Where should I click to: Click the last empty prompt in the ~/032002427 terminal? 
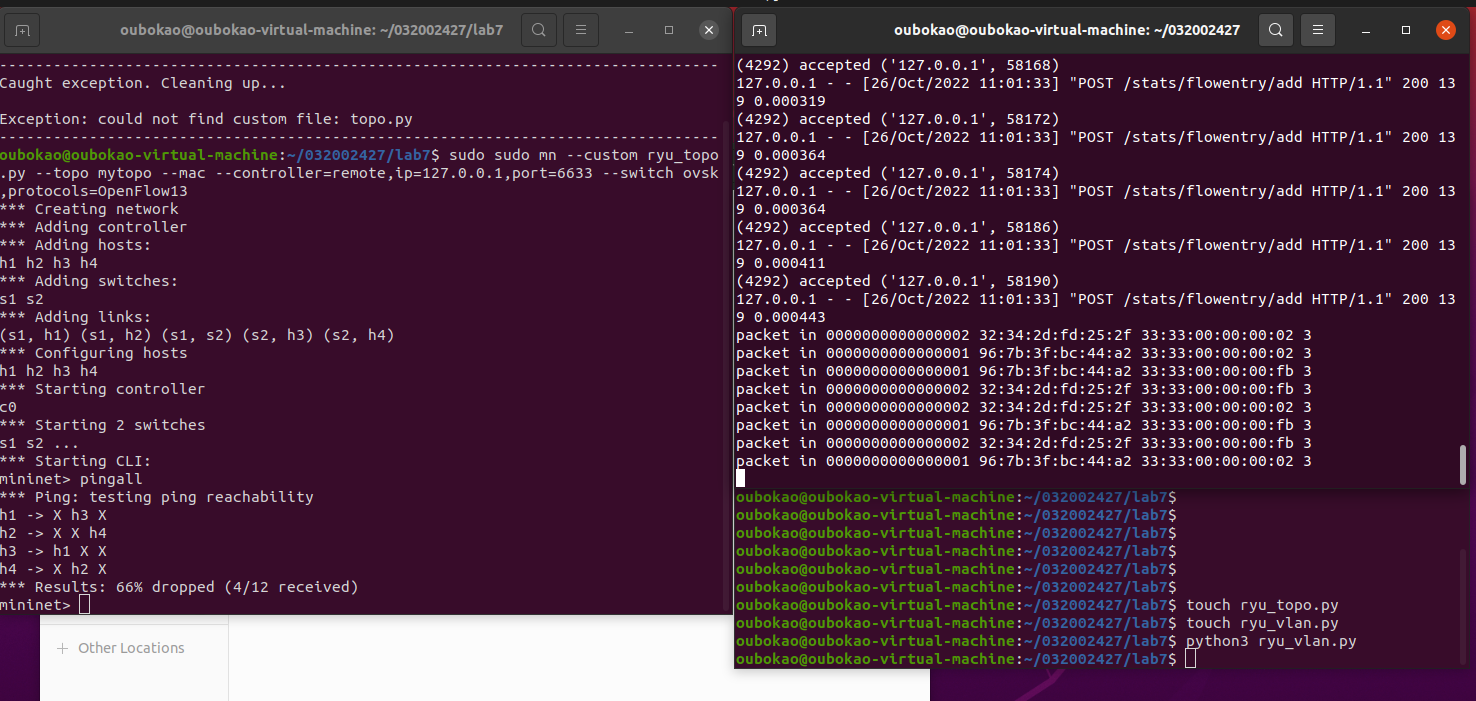pos(965,659)
